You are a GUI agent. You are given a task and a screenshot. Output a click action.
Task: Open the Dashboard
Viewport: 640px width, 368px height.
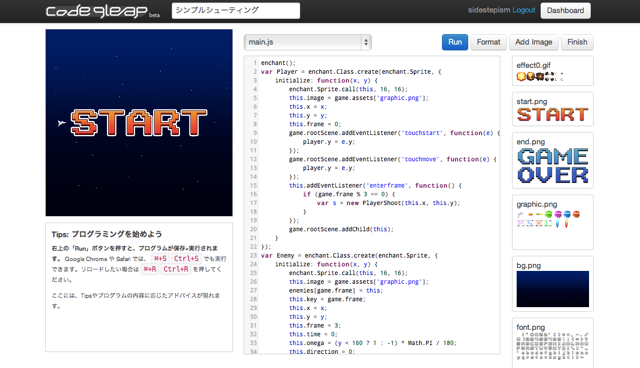[565, 11]
